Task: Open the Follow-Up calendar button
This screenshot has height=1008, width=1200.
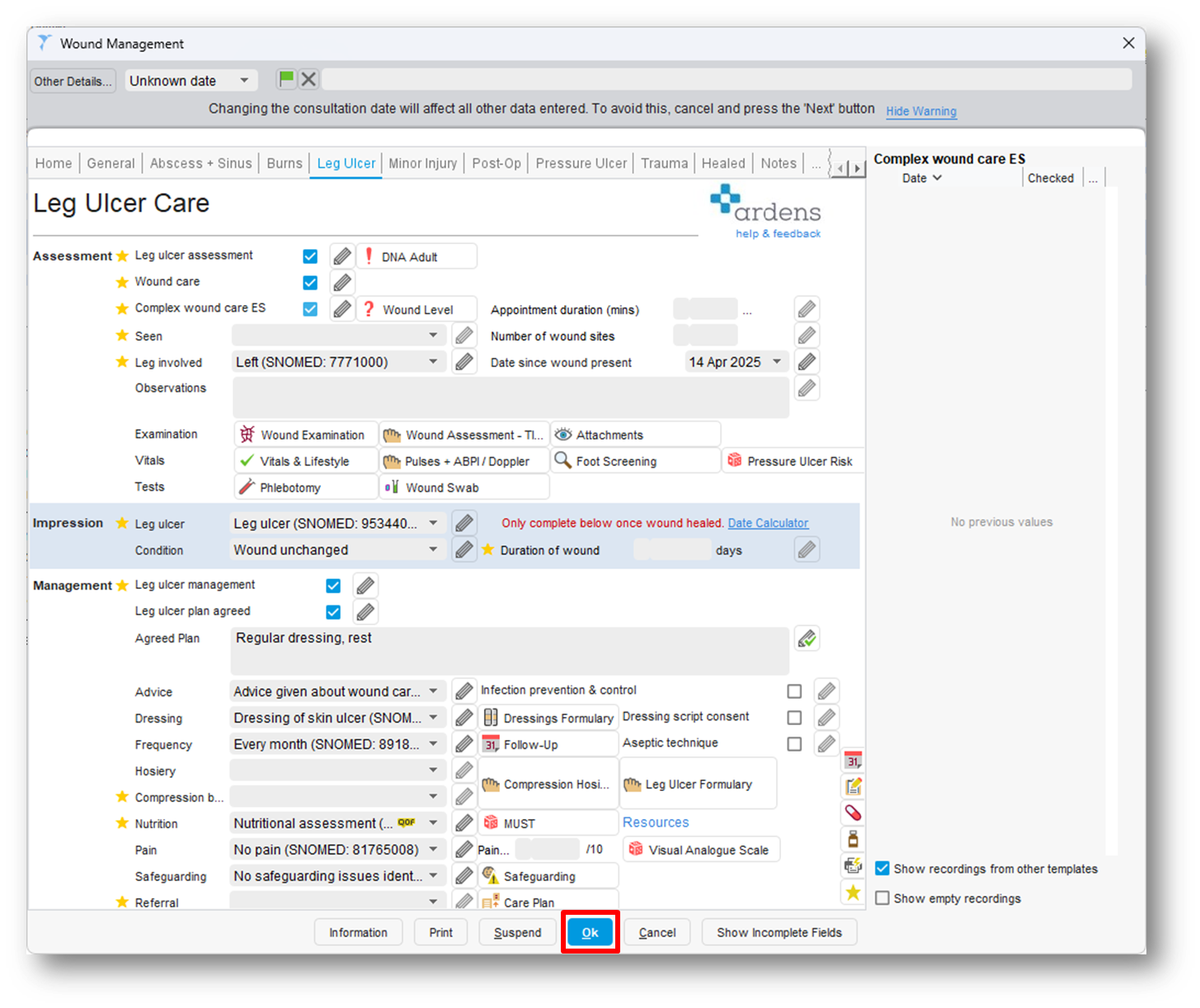Action: [548, 744]
